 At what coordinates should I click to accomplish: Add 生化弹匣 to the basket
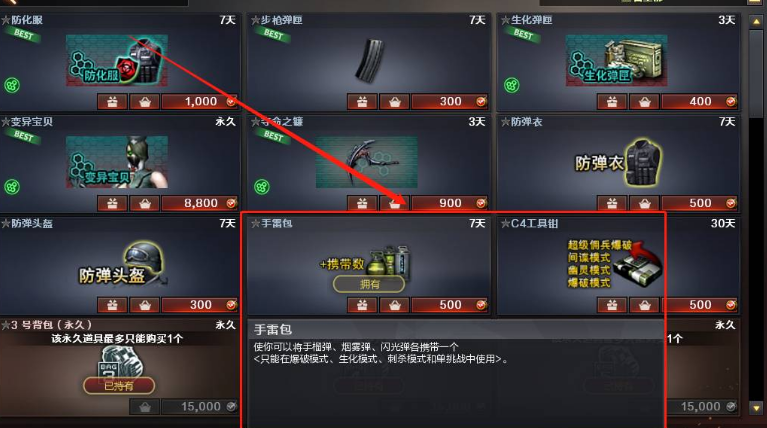point(644,102)
